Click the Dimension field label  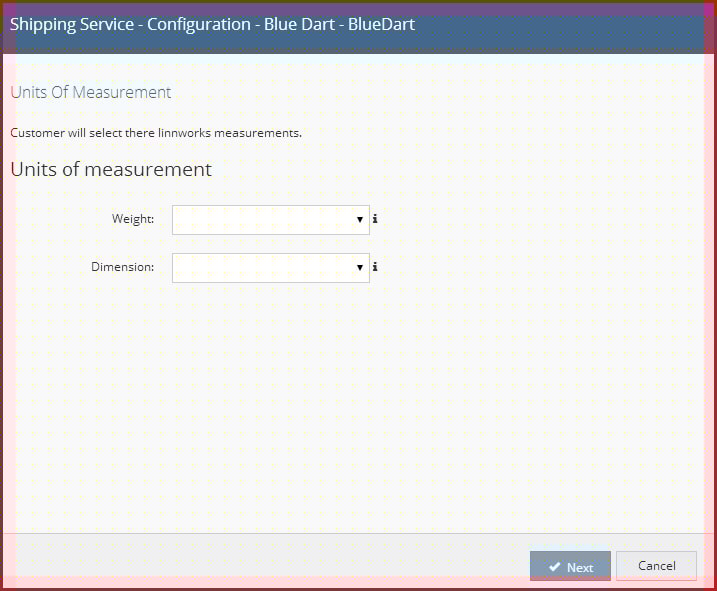(123, 267)
